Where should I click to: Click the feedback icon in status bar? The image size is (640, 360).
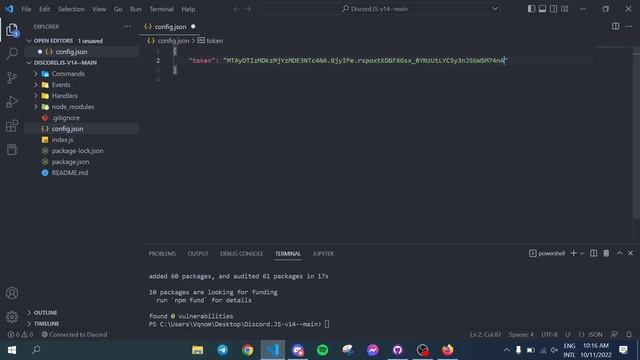(614, 334)
